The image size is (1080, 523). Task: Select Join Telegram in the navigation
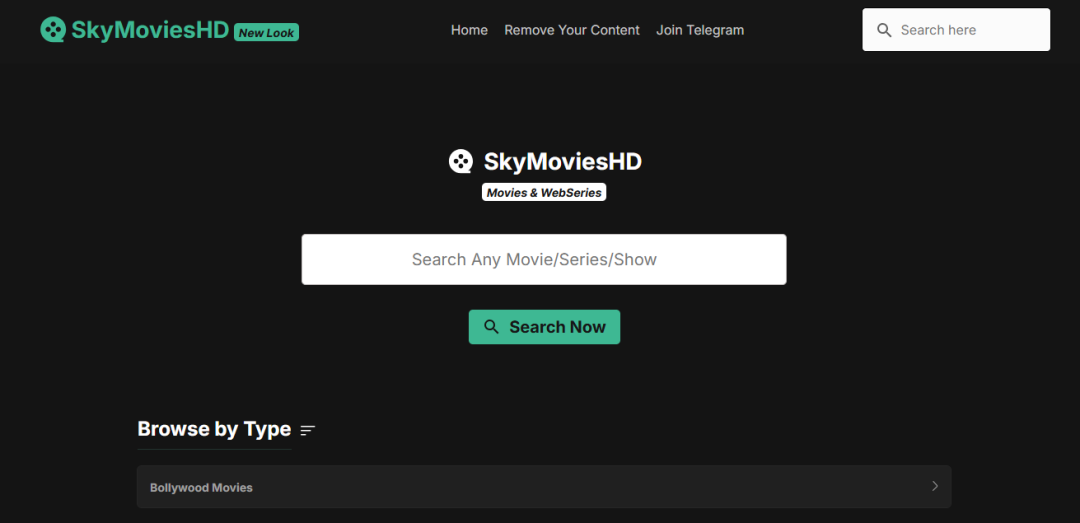point(700,30)
